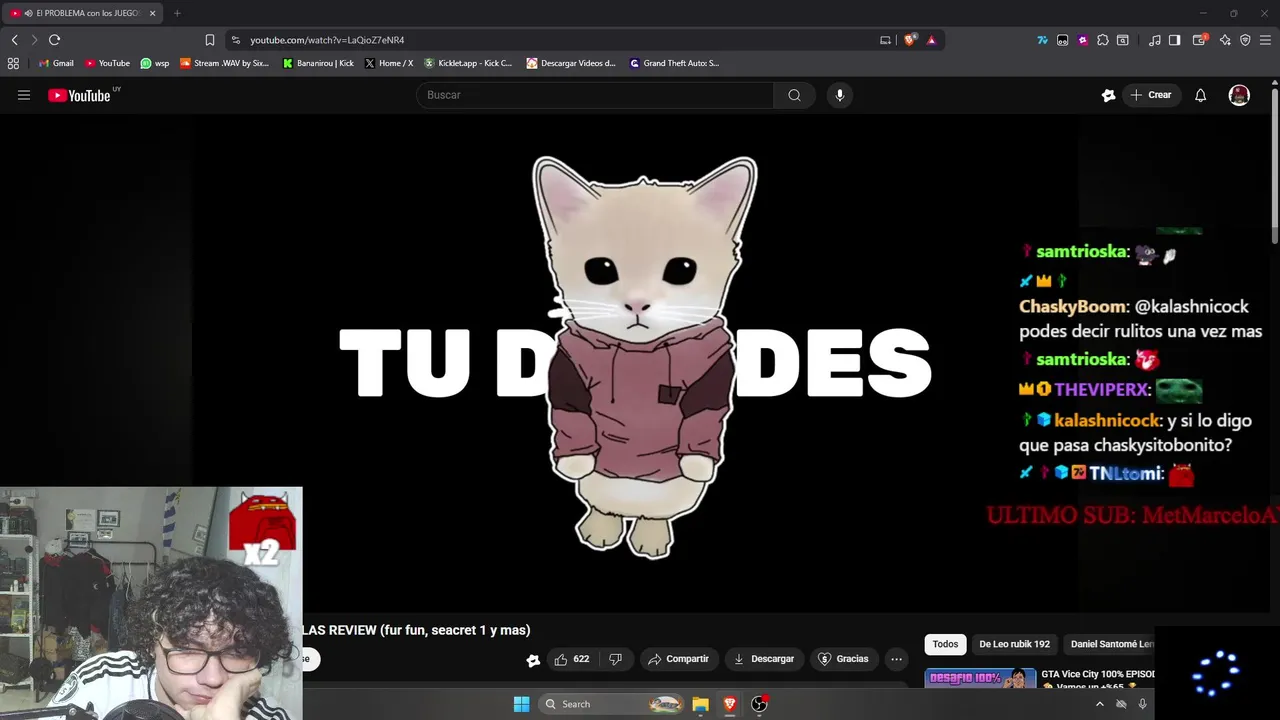This screenshot has height=720, width=1280.
Task: Open the music note media control
Action: (x=1155, y=40)
